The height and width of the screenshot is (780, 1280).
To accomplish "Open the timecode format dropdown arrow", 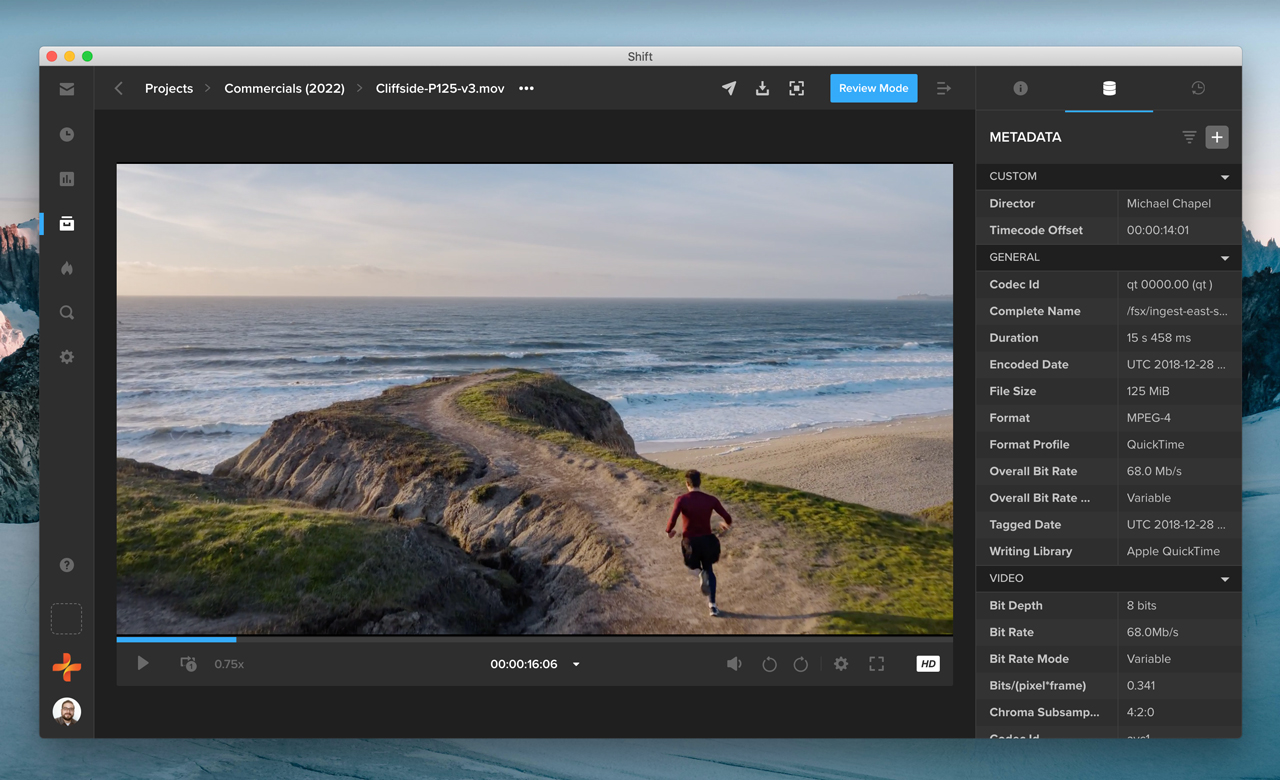I will [x=576, y=664].
